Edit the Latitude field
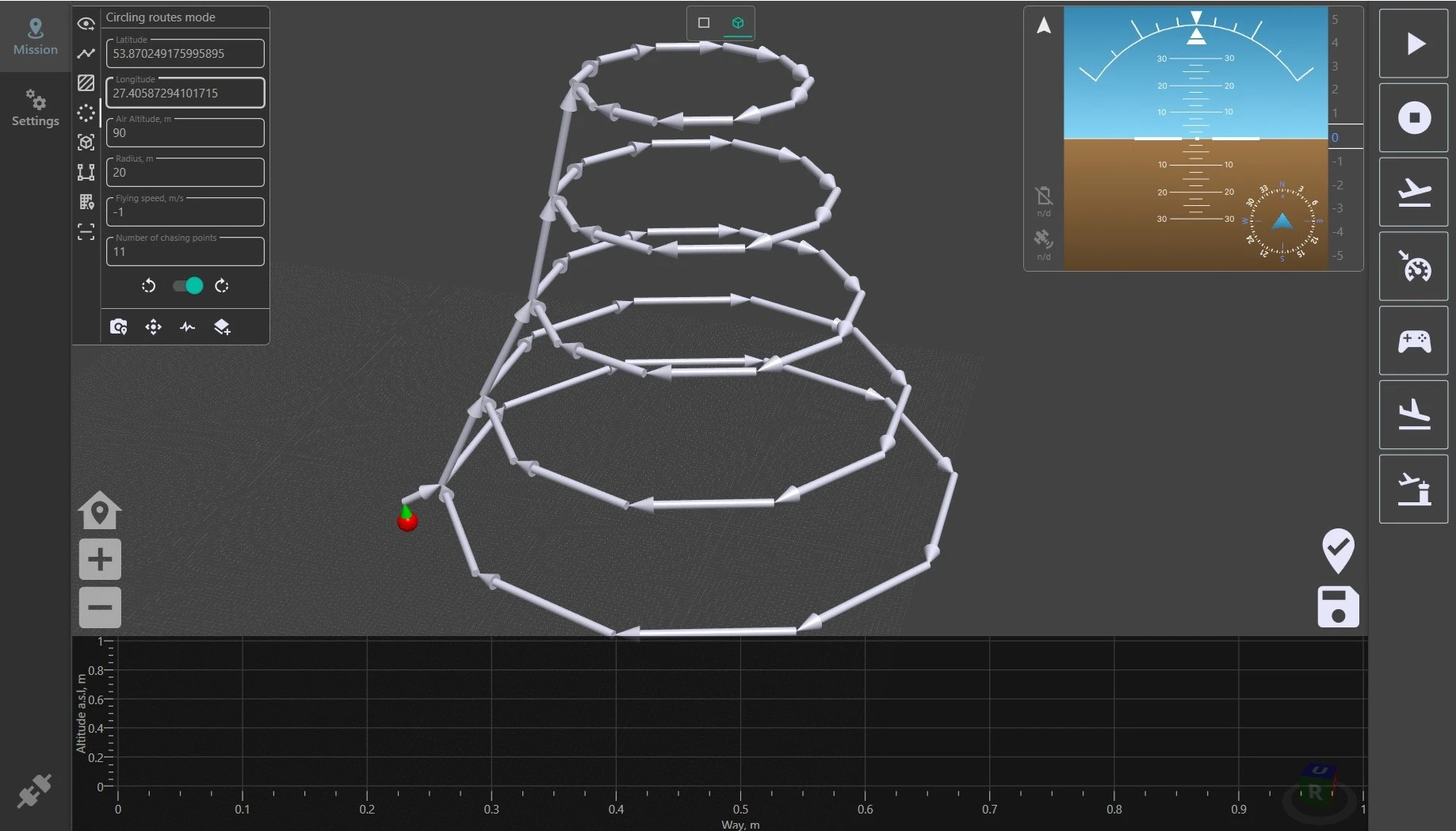 (x=185, y=53)
